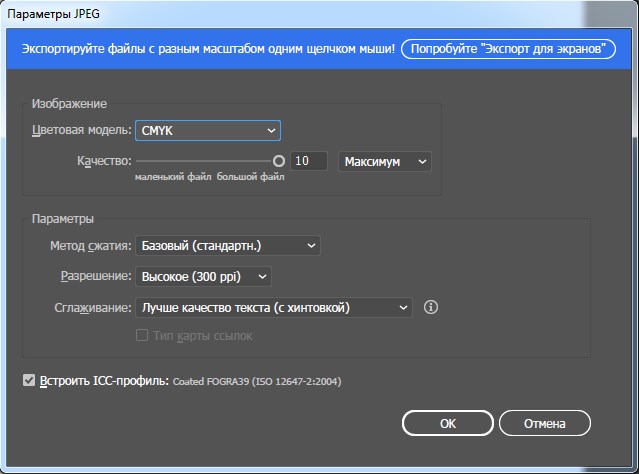Screen dimensions: 639x474
Task: Click the quality value field showing 10
Action: [x=308, y=161]
